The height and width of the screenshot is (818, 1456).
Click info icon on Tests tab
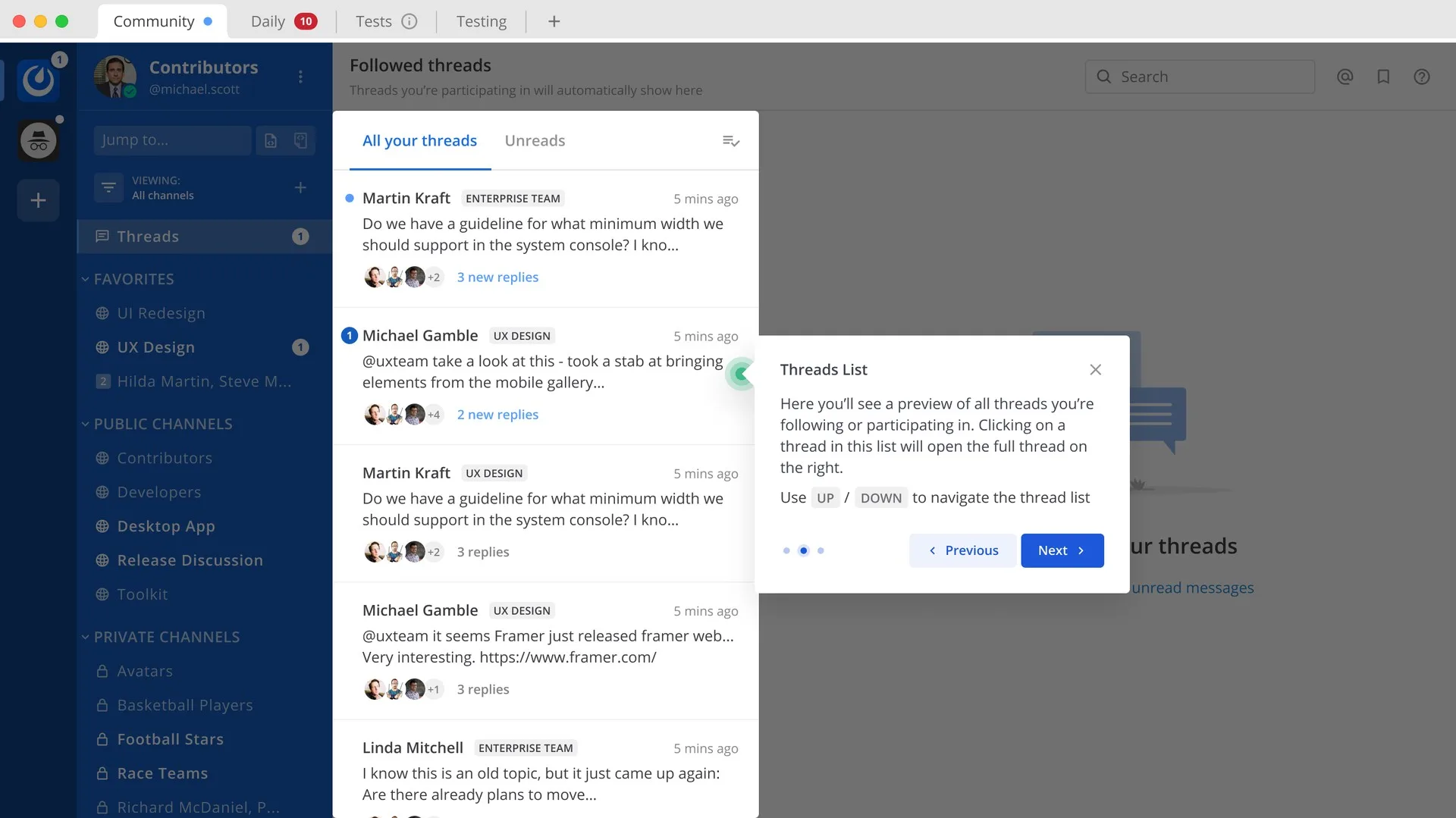point(409,21)
